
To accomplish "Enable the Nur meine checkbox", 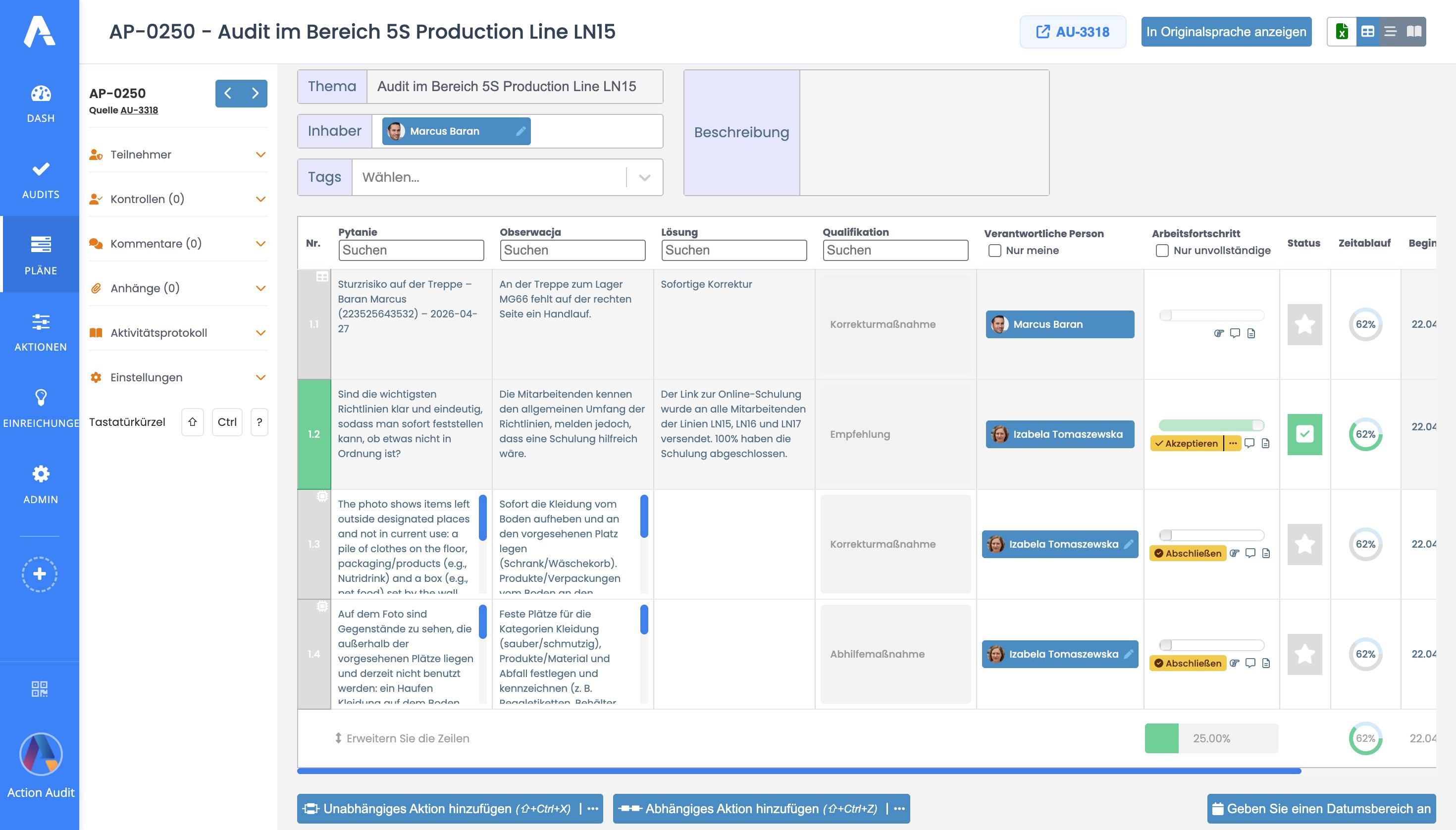I will (995, 251).
